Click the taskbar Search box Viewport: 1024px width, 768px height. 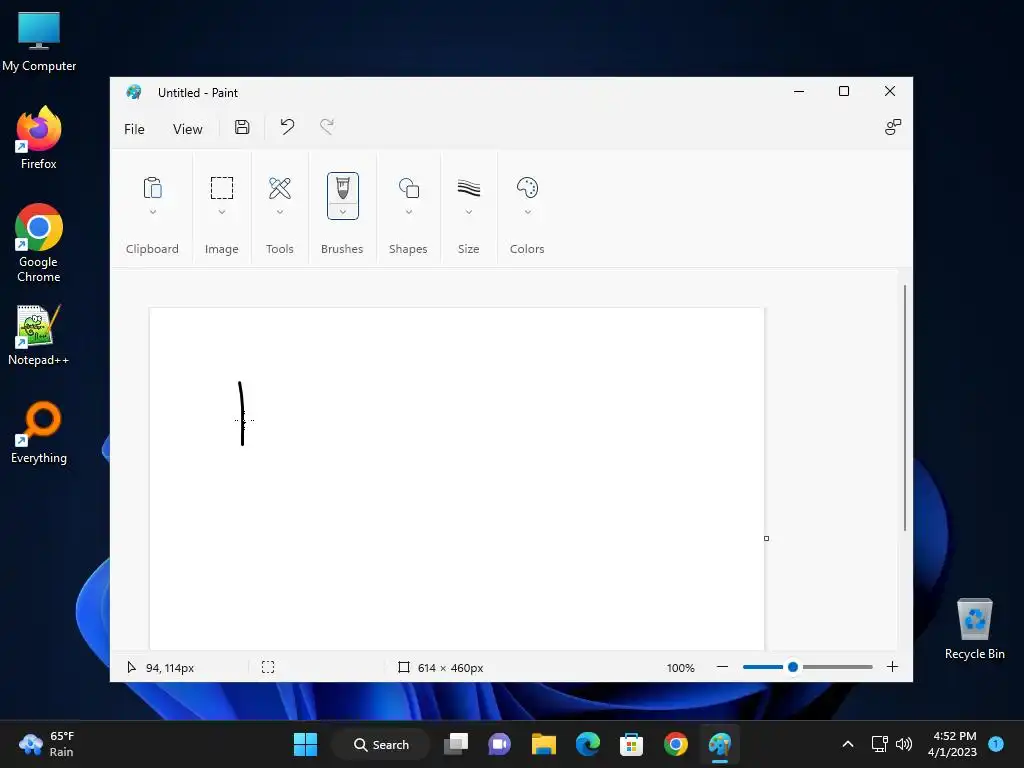pos(381,744)
